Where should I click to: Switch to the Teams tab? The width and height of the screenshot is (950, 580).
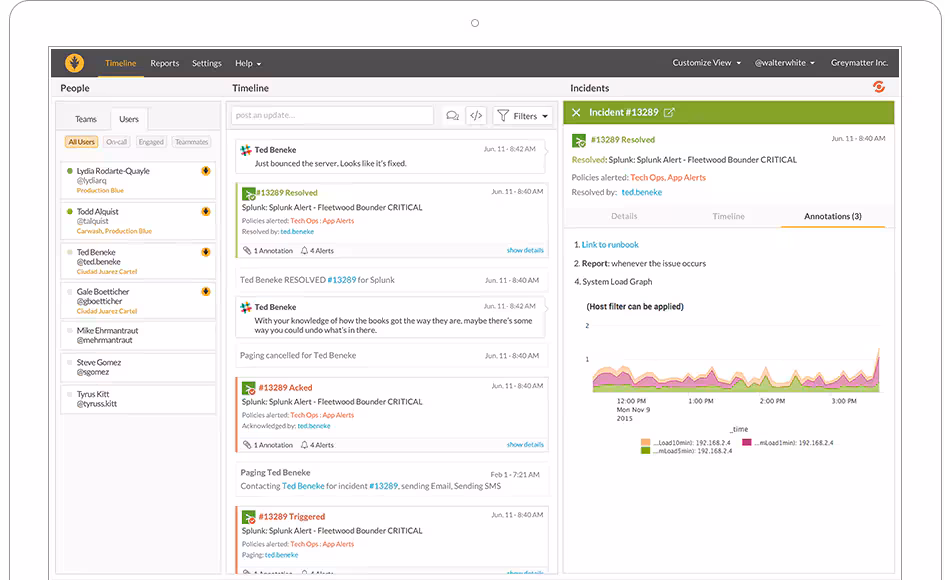[86, 119]
